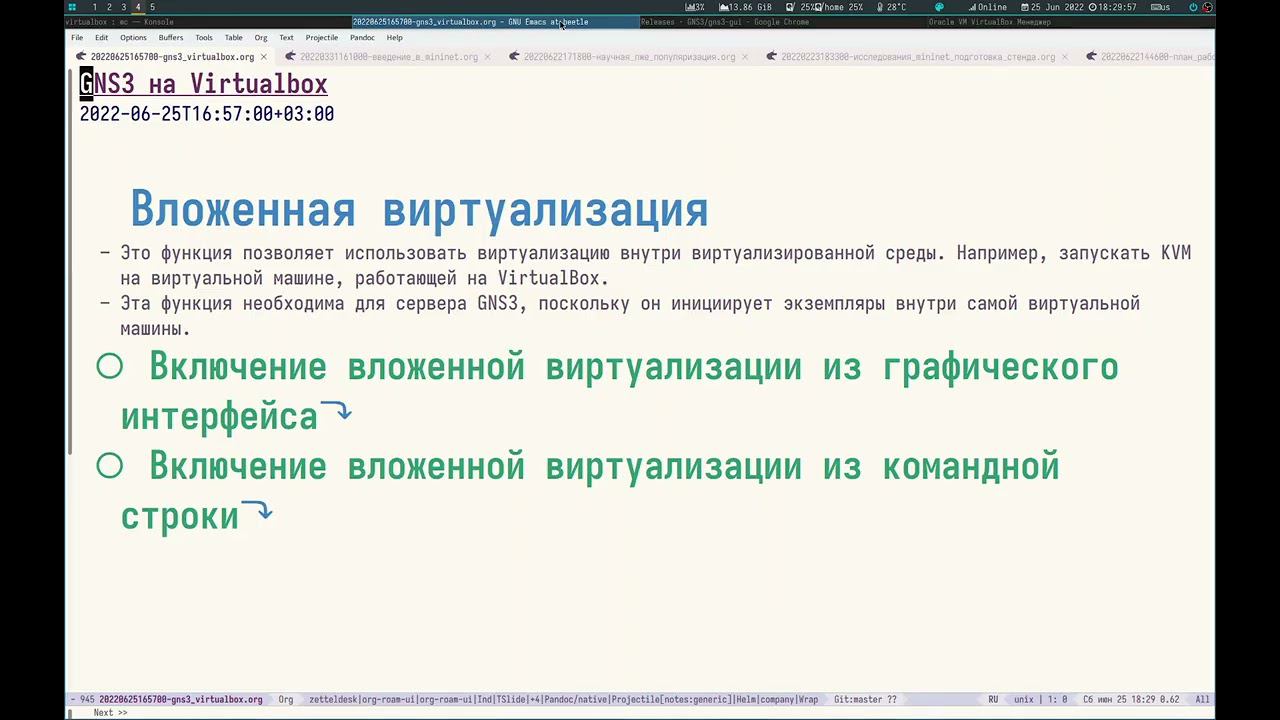This screenshot has height=720, width=1280.
Task: Click the heading 'Вложенная виртуализация'
Action: (x=419, y=210)
